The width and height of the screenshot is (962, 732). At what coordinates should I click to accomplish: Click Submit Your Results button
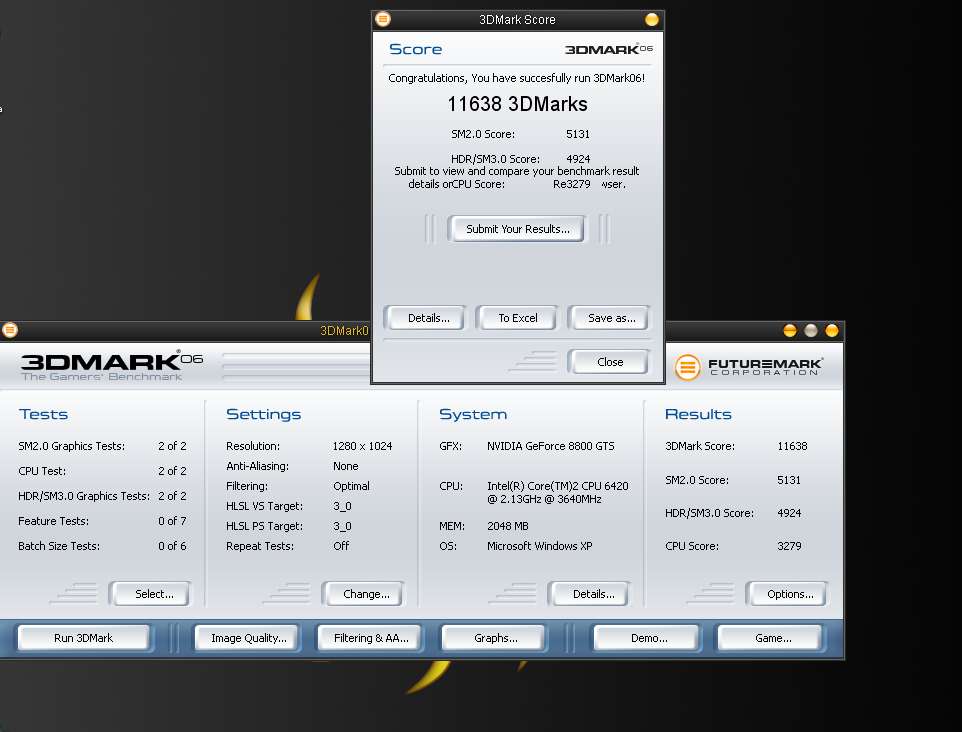[x=517, y=229]
